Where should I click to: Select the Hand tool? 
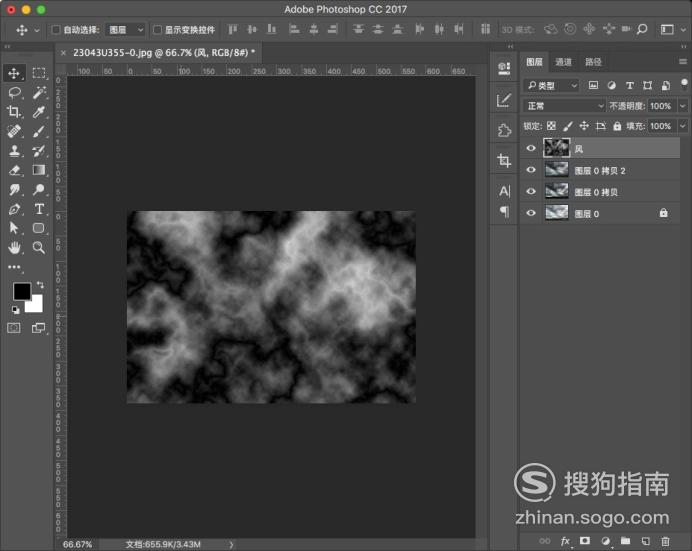click(x=14, y=247)
